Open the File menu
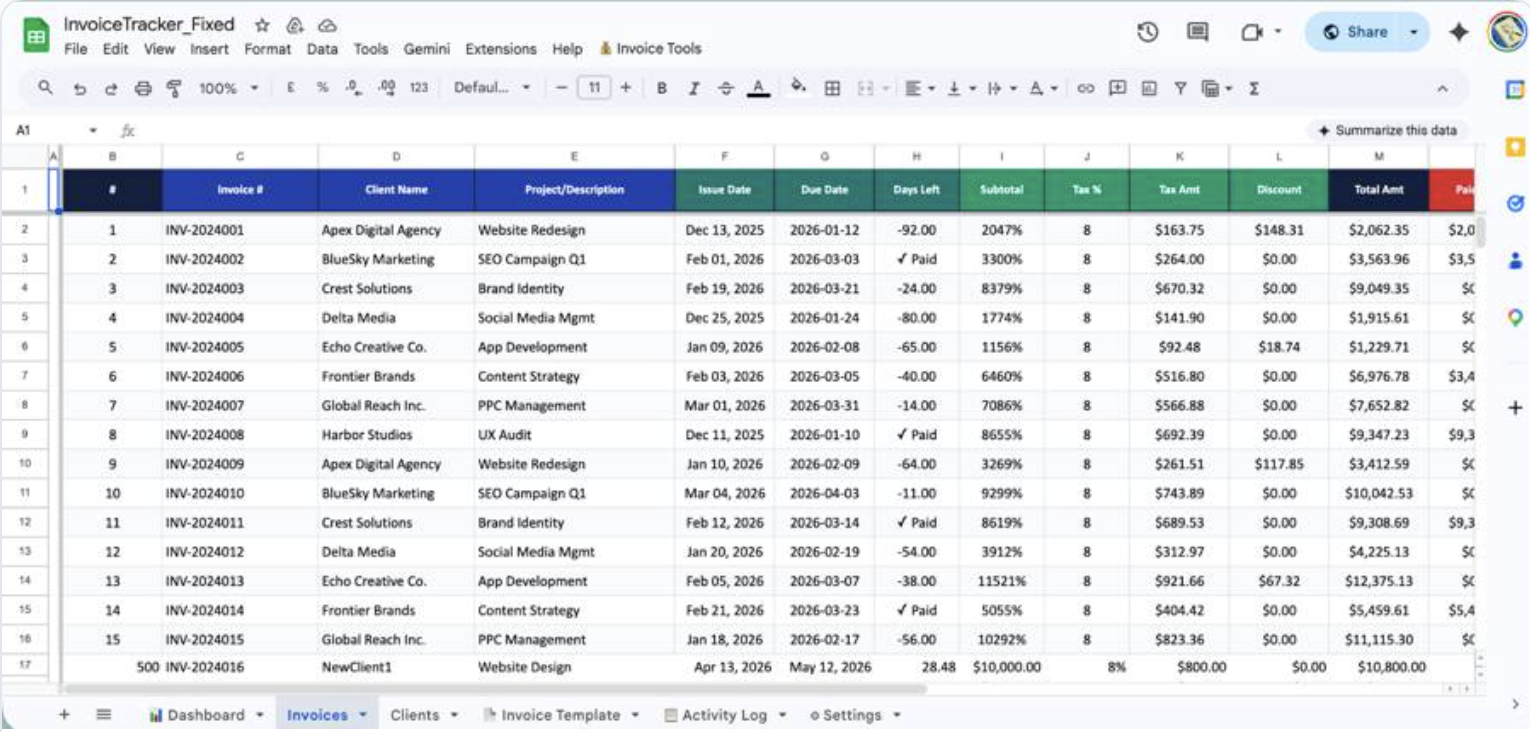Image resolution: width=1530 pixels, height=732 pixels. [76, 48]
